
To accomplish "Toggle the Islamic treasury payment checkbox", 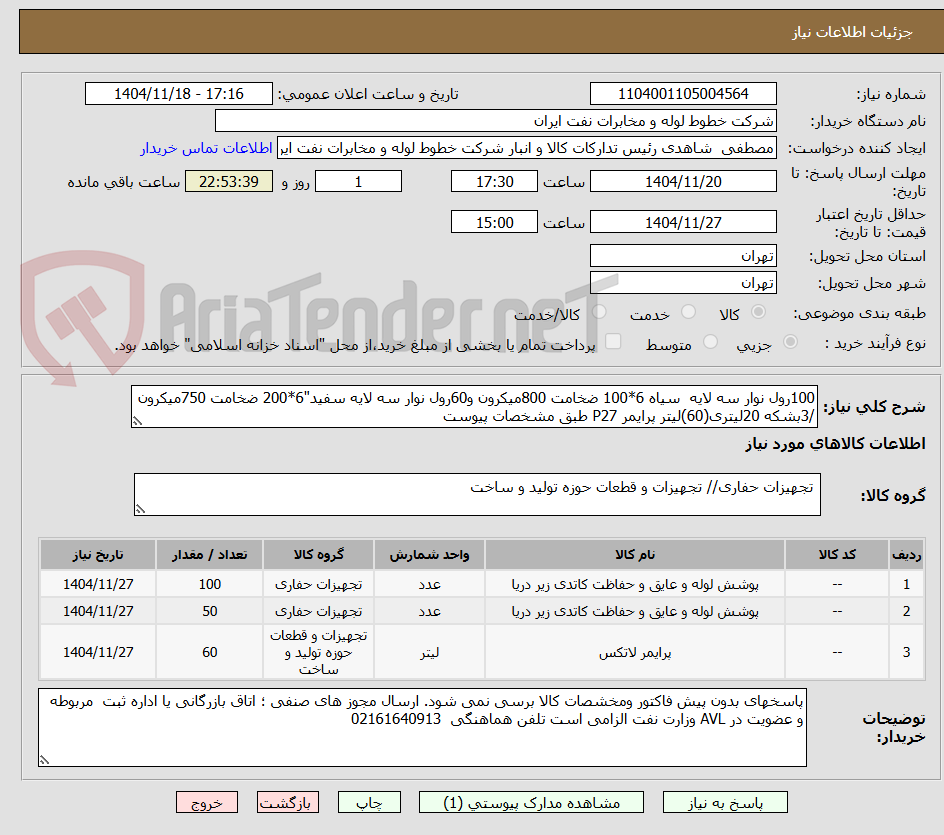I will (x=613, y=341).
